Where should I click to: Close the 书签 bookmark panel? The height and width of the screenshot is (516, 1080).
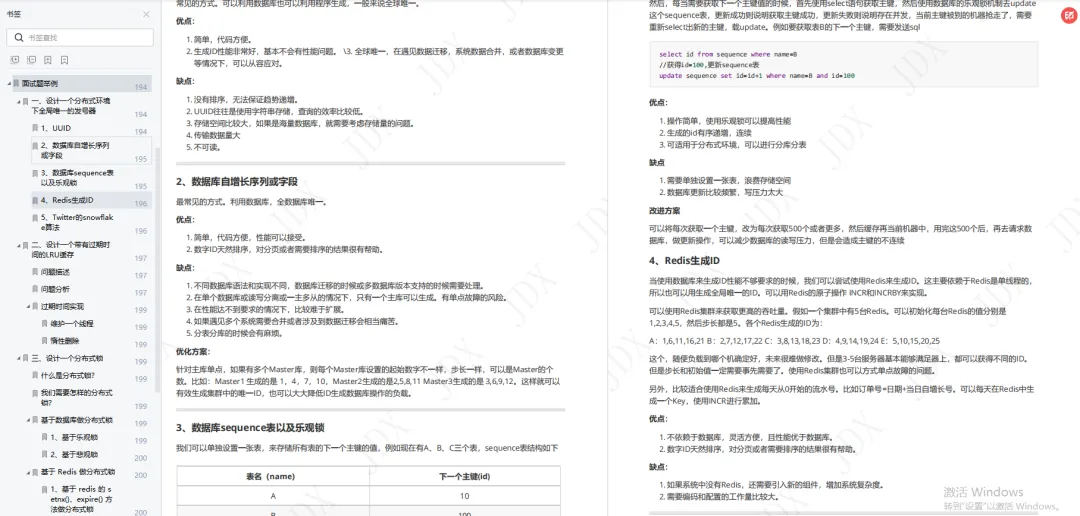(146, 14)
